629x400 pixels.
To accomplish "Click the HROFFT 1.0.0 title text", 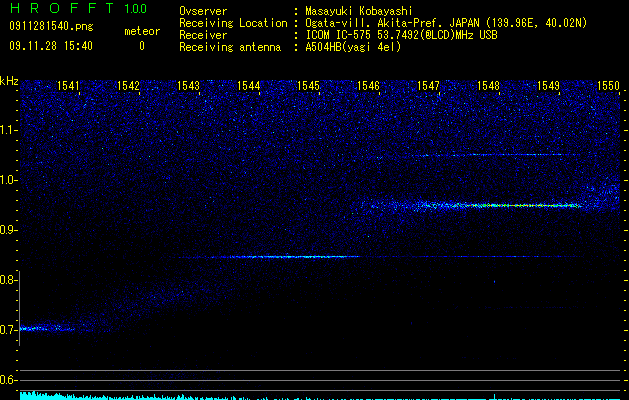I will click(x=78, y=8).
